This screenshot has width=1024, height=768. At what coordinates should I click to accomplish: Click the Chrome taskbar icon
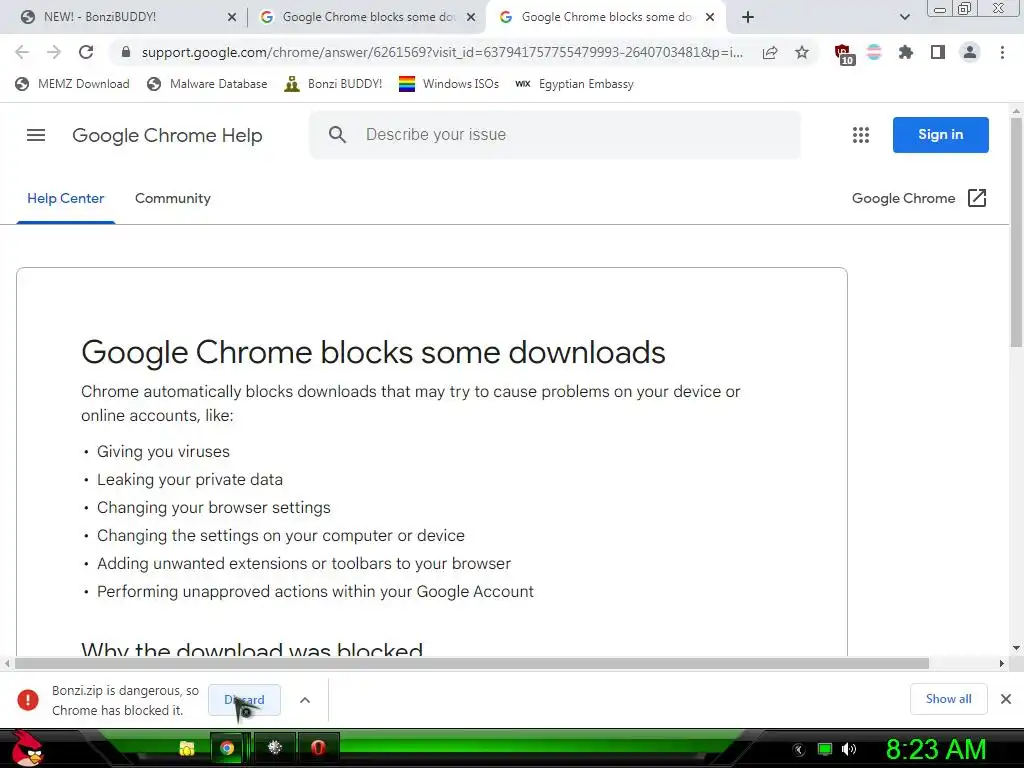point(227,748)
